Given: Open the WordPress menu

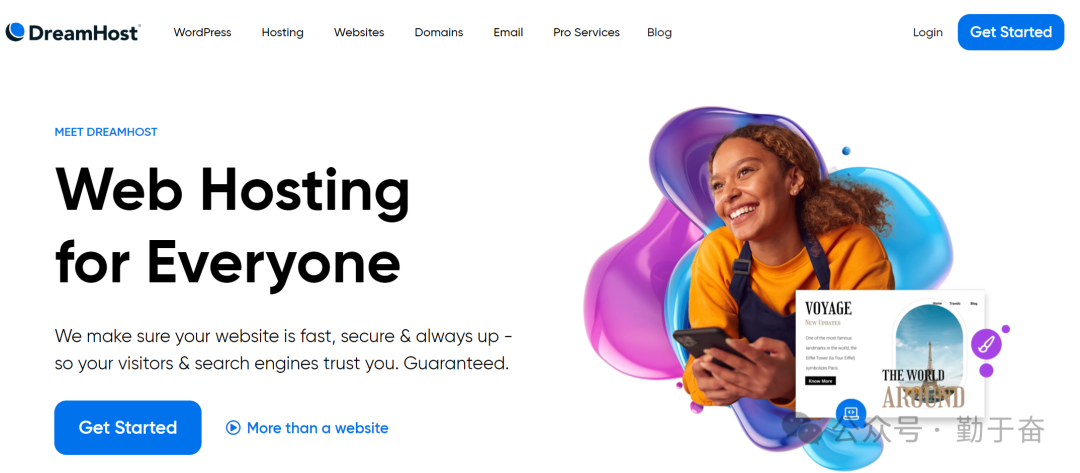Looking at the screenshot, I should (x=202, y=32).
